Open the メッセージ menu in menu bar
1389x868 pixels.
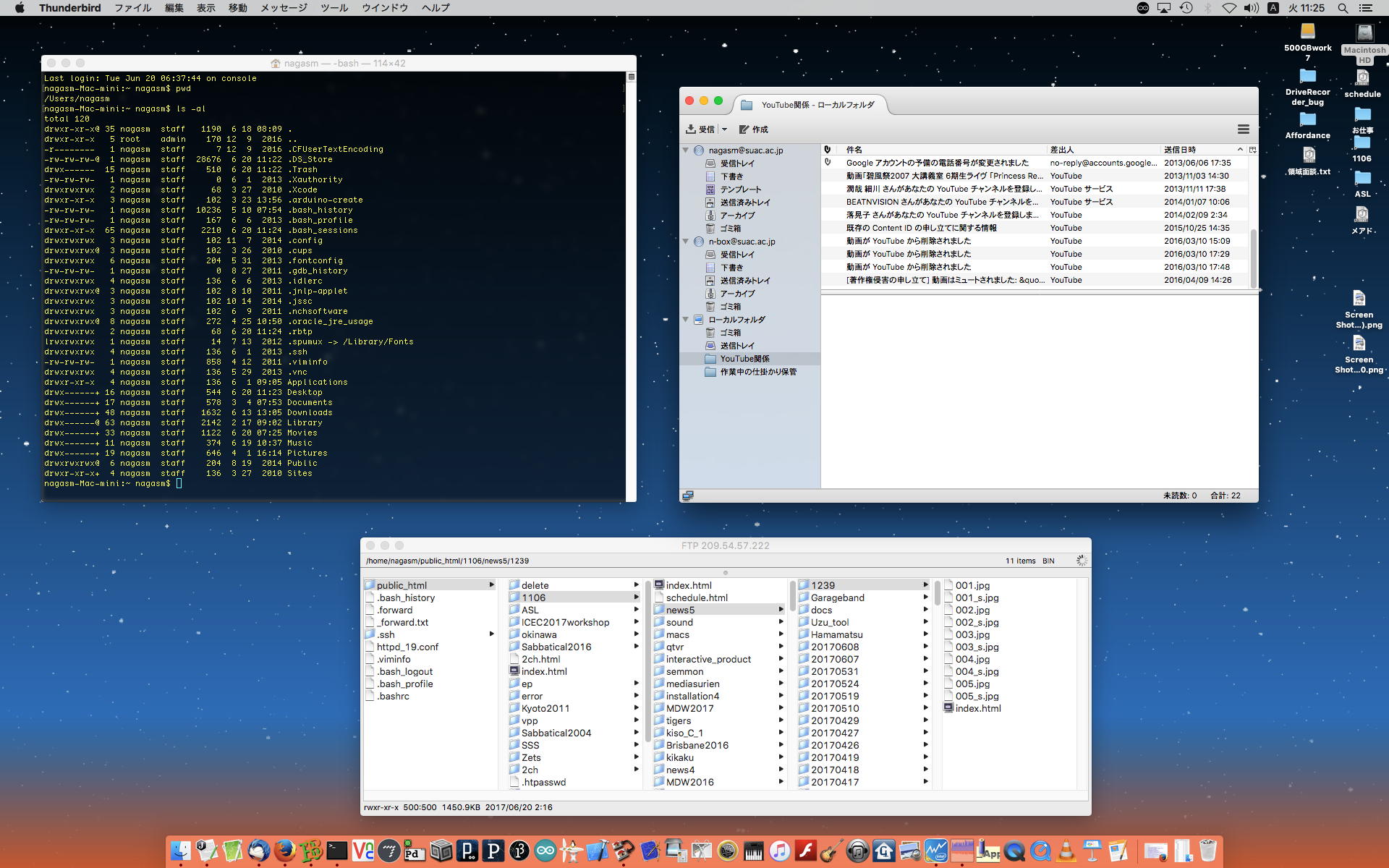[284, 8]
